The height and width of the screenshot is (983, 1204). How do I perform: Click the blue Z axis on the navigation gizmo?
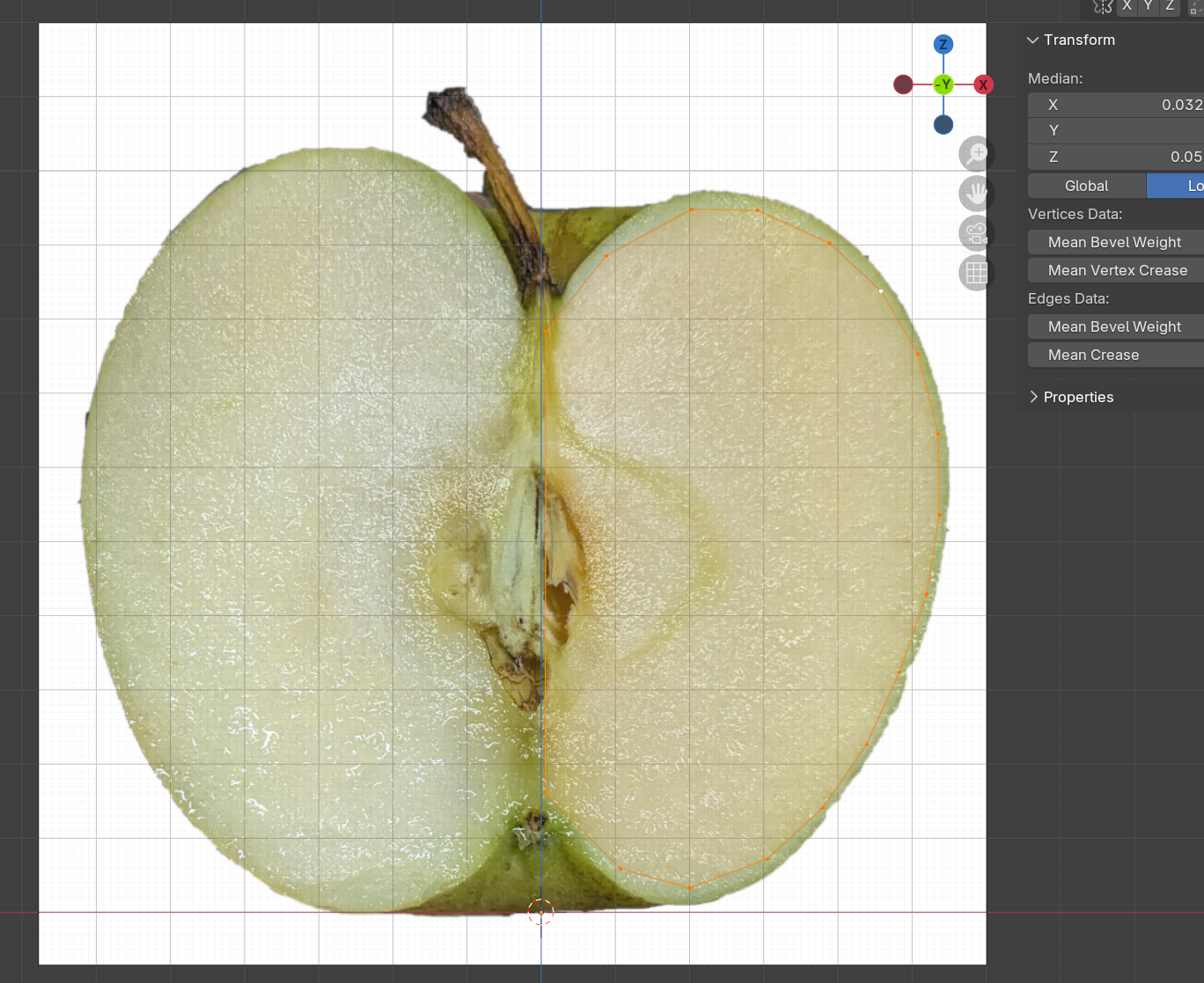(x=943, y=45)
